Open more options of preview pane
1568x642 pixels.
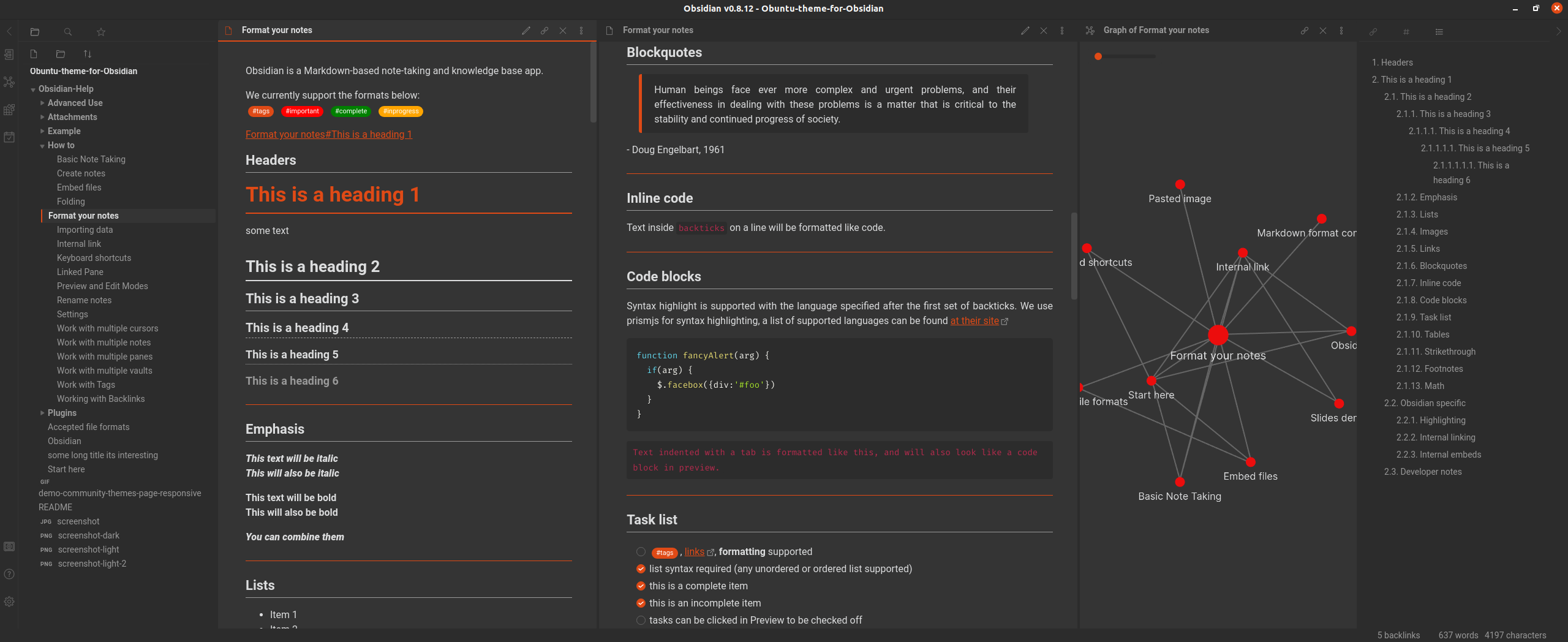[x=1062, y=31]
